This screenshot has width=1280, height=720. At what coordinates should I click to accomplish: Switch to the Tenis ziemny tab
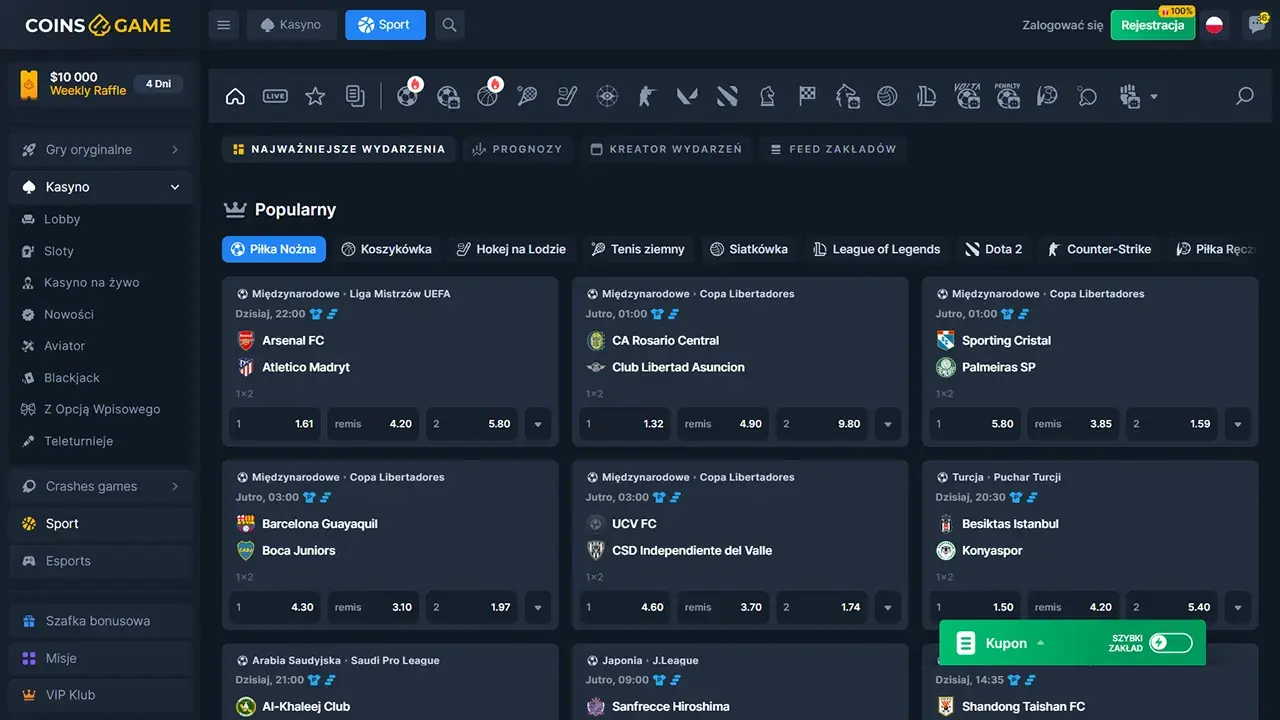click(x=638, y=249)
